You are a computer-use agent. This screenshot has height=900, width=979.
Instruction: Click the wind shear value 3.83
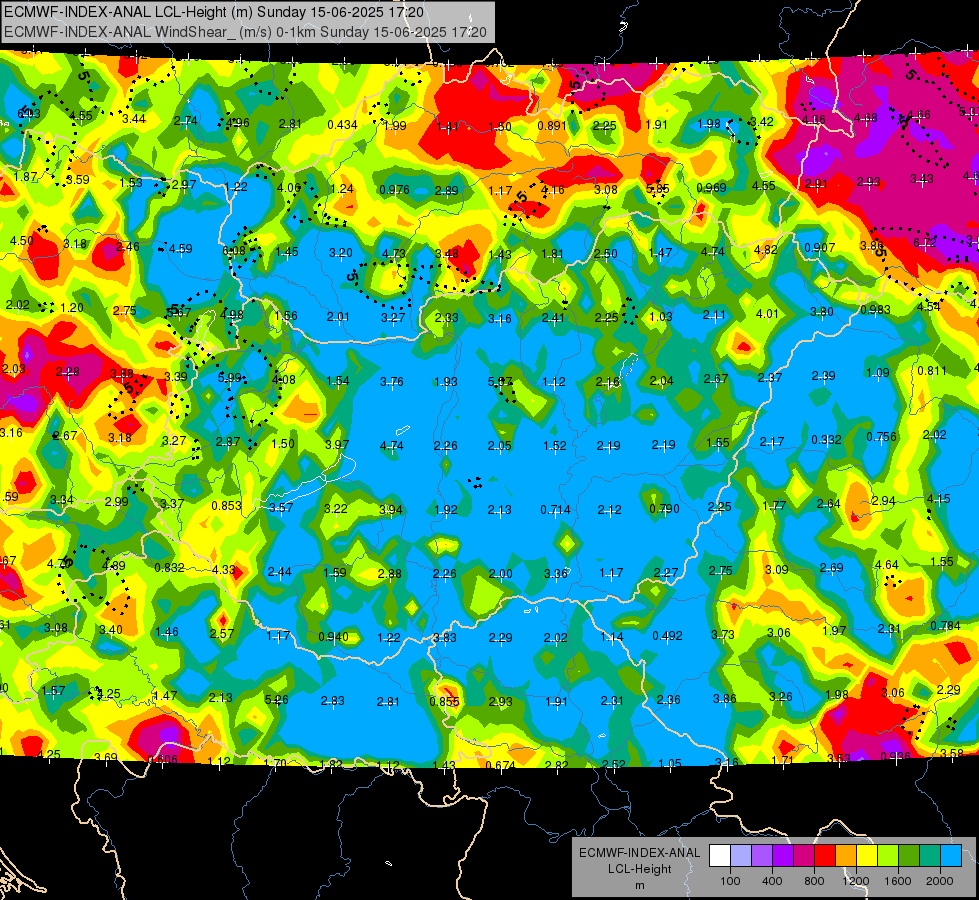tap(445, 638)
